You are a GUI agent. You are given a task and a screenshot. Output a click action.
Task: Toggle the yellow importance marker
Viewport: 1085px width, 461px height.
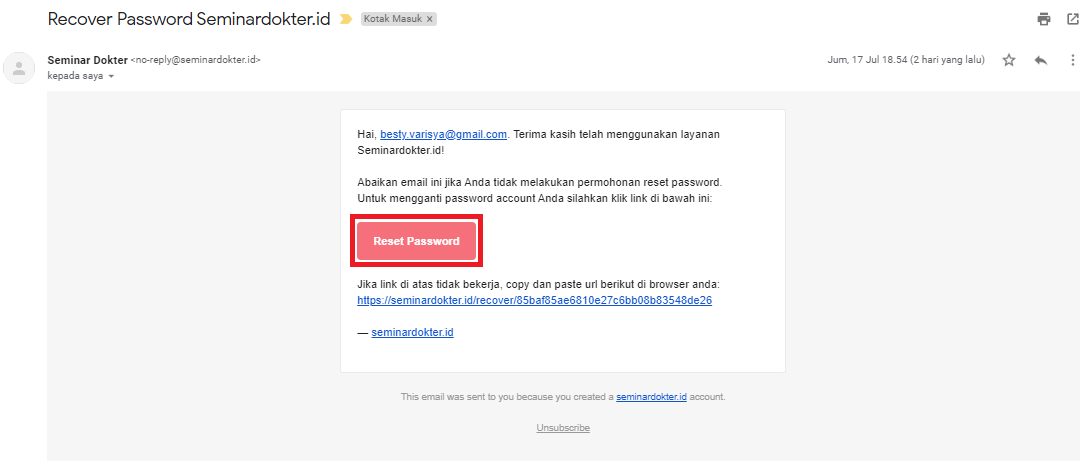pos(346,19)
